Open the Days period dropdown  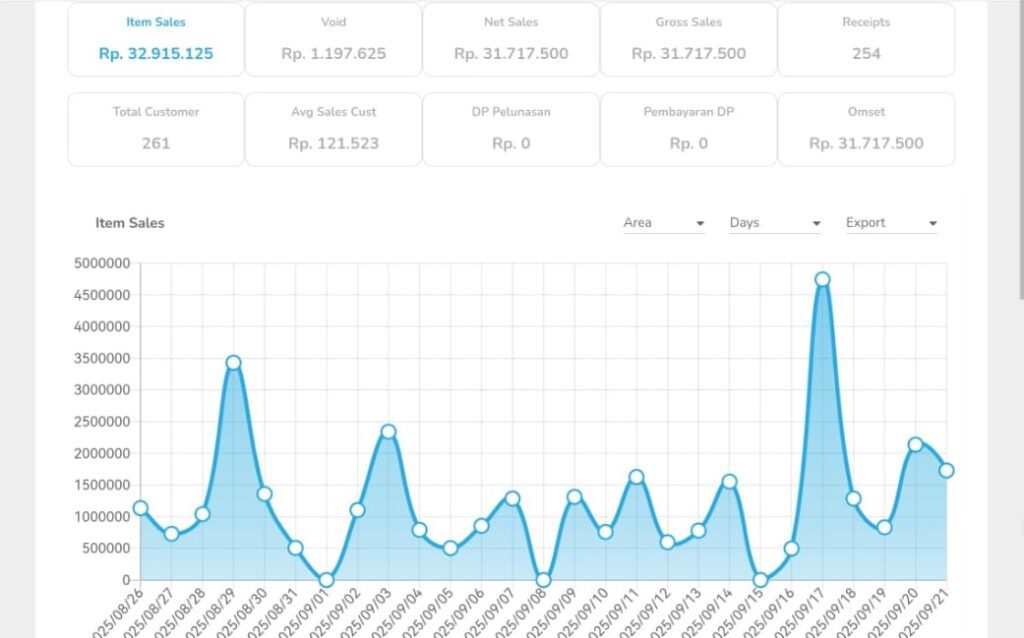(775, 223)
